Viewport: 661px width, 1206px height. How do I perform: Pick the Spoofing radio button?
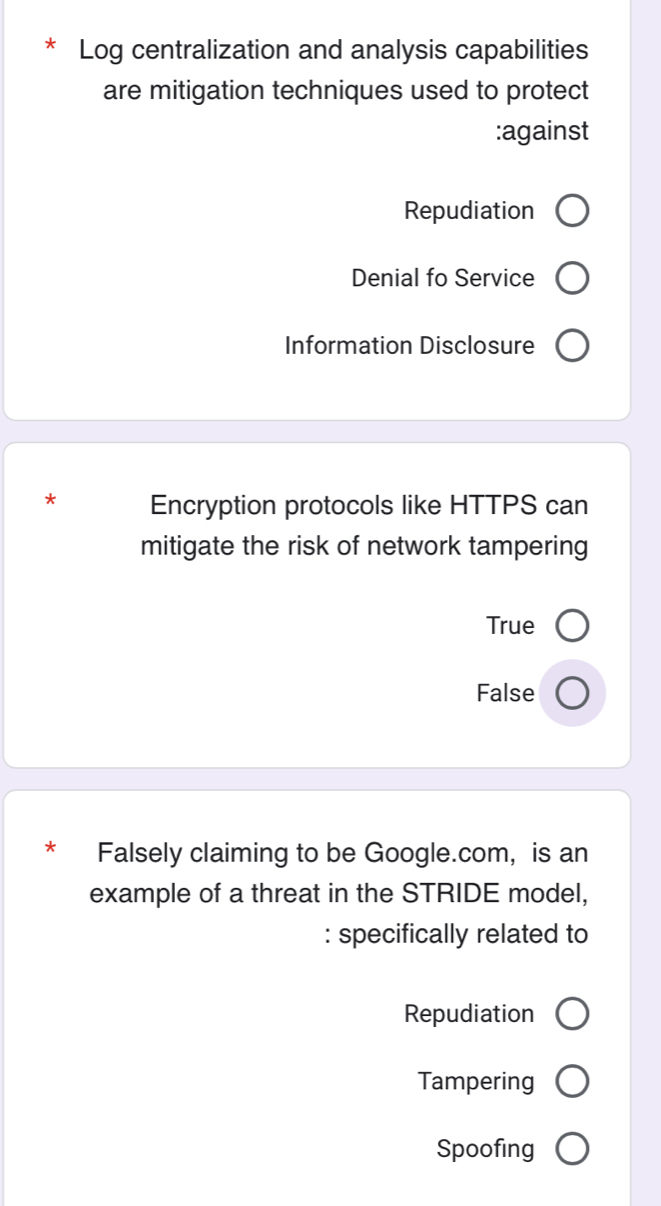pyautogui.click(x=572, y=1150)
